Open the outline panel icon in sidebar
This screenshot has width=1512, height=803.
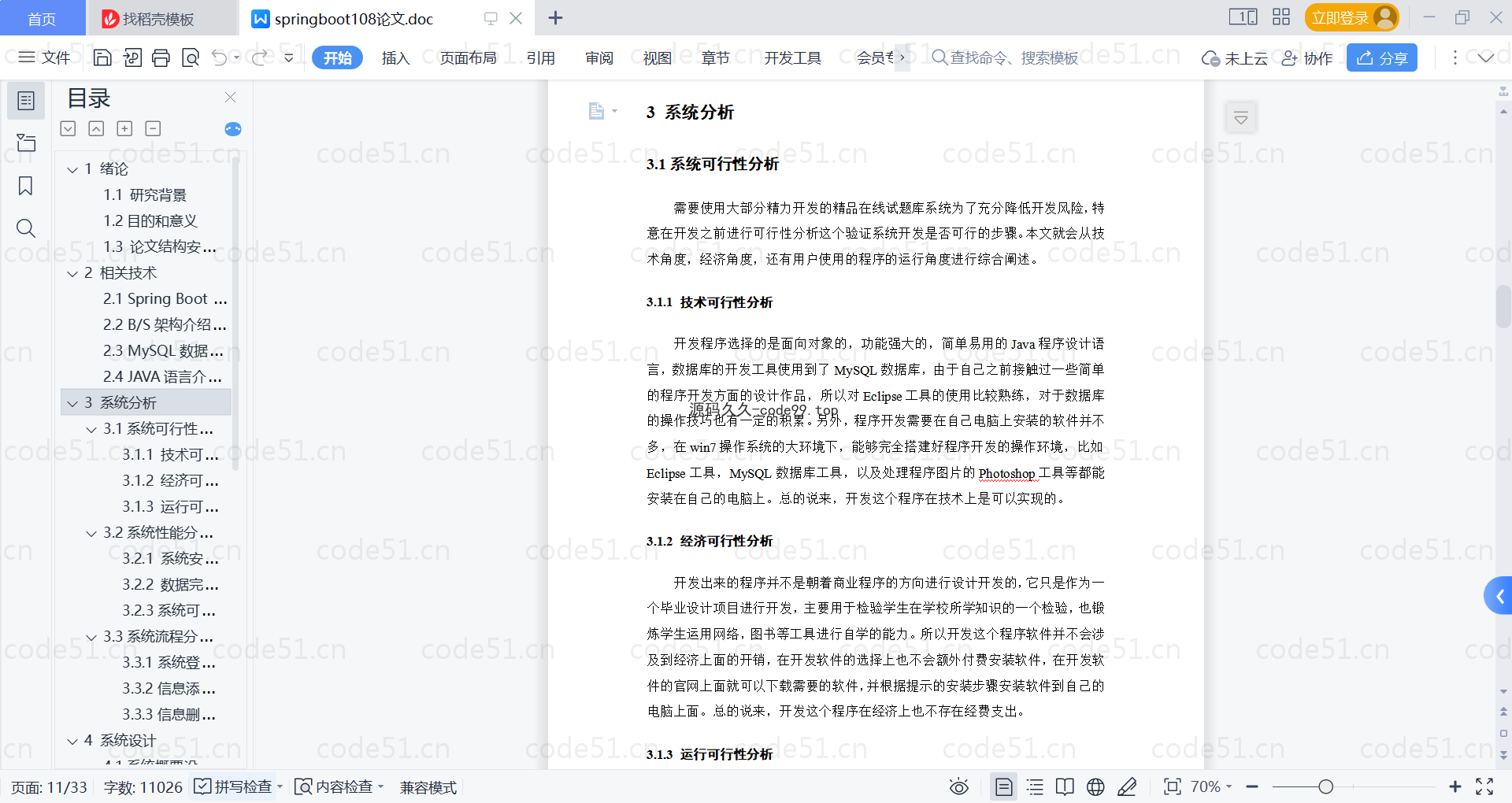pyautogui.click(x=26, y=101)
